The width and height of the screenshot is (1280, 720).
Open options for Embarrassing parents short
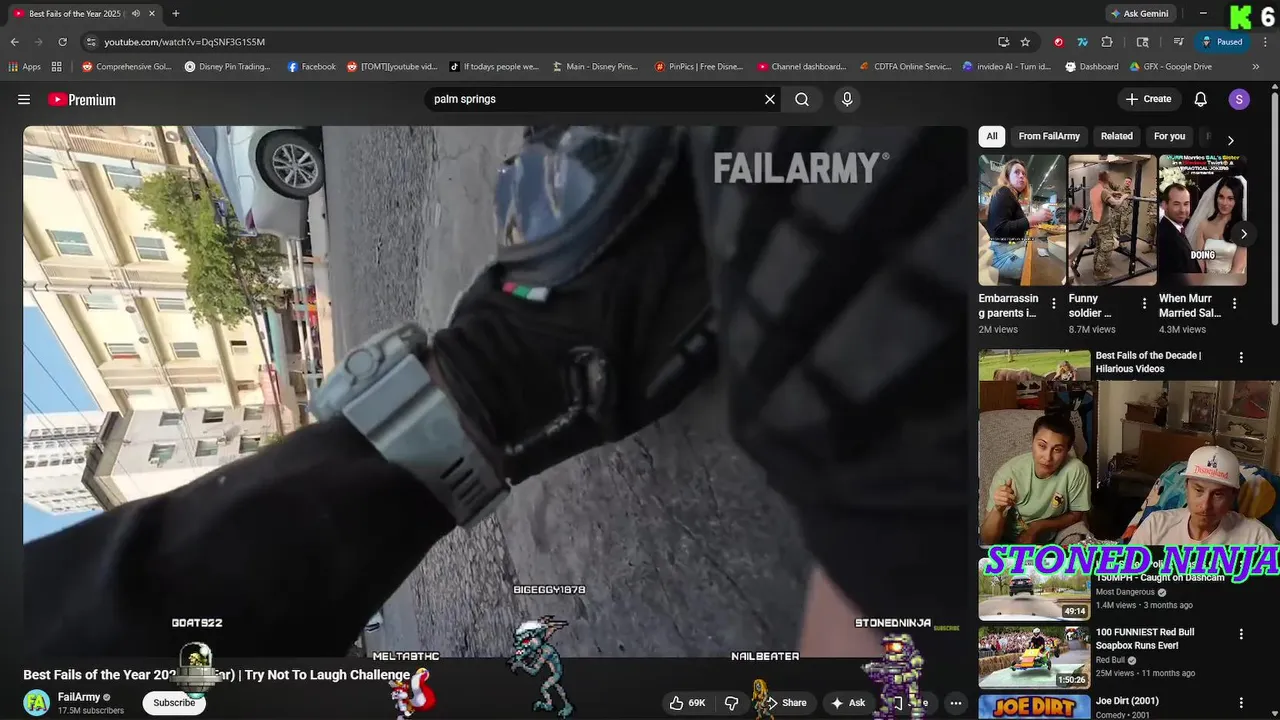pos(1053,304)
